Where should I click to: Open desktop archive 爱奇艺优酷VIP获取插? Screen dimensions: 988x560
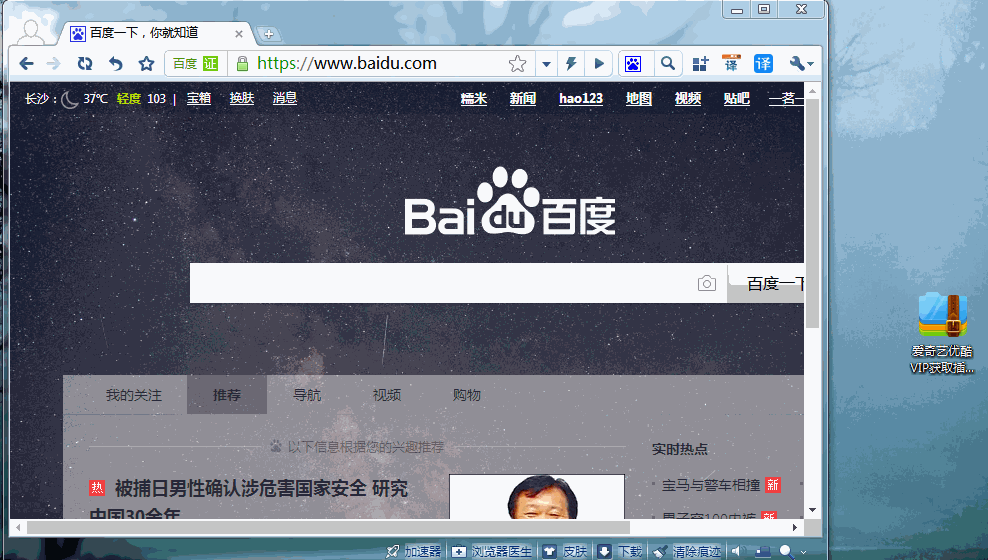(943, 333)
